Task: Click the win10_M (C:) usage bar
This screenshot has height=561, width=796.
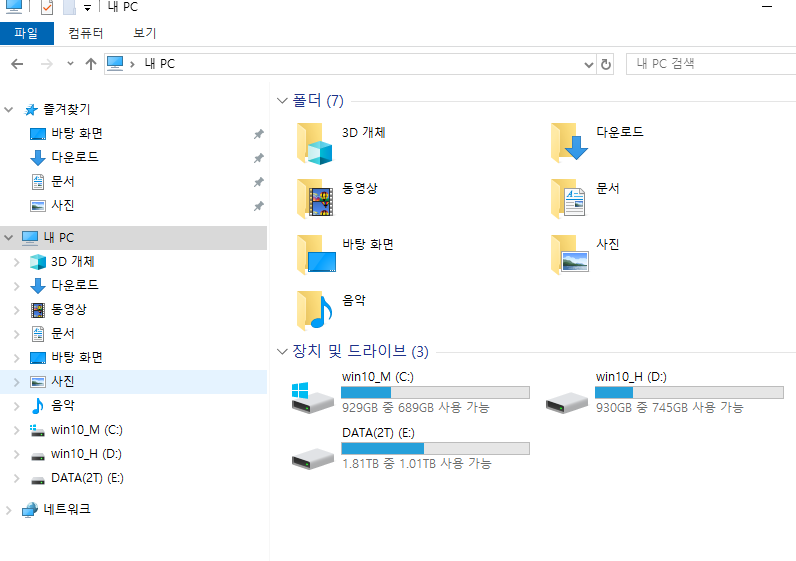Action: tap(436, 392)
